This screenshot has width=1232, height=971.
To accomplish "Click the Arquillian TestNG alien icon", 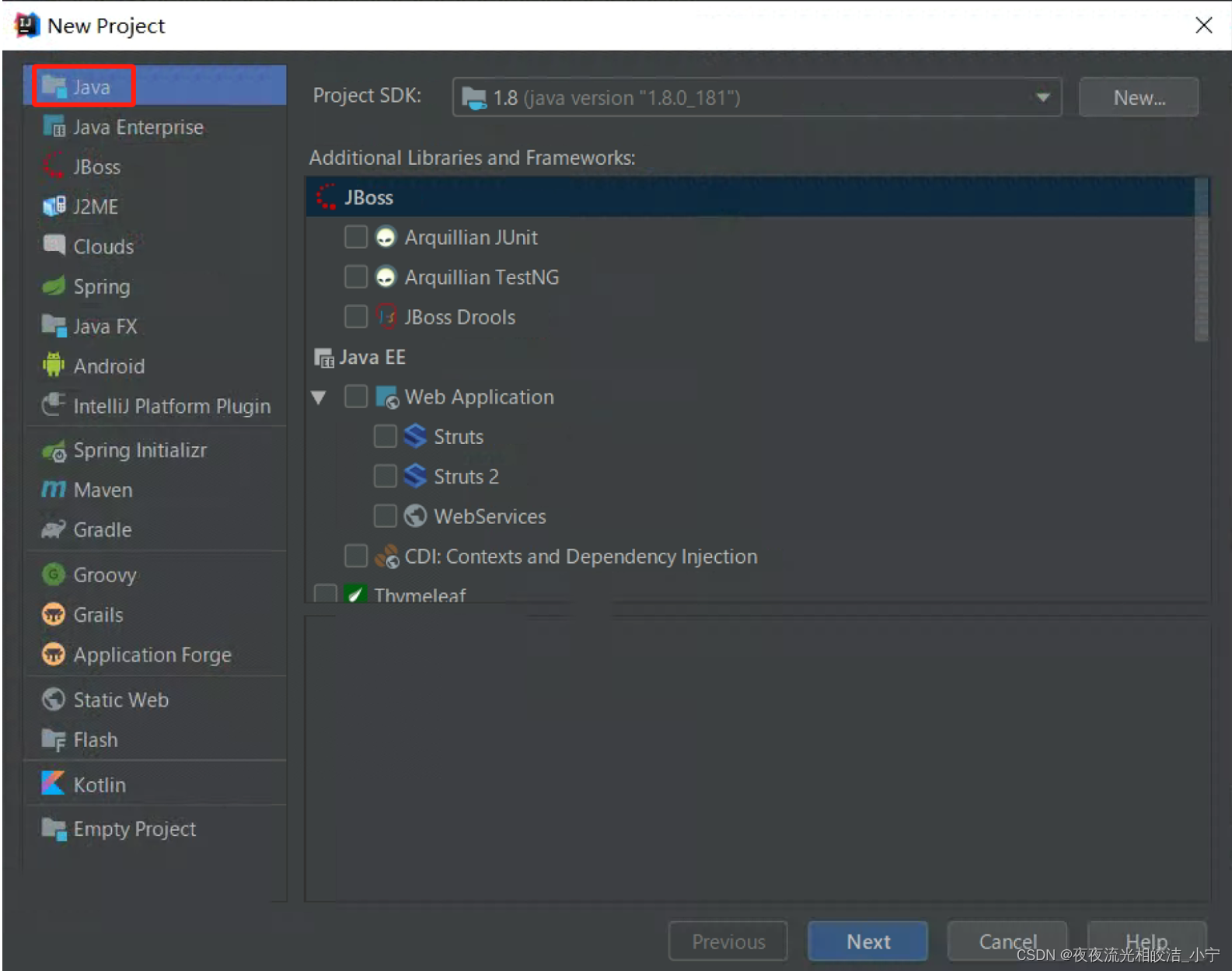I will (386, 276).
